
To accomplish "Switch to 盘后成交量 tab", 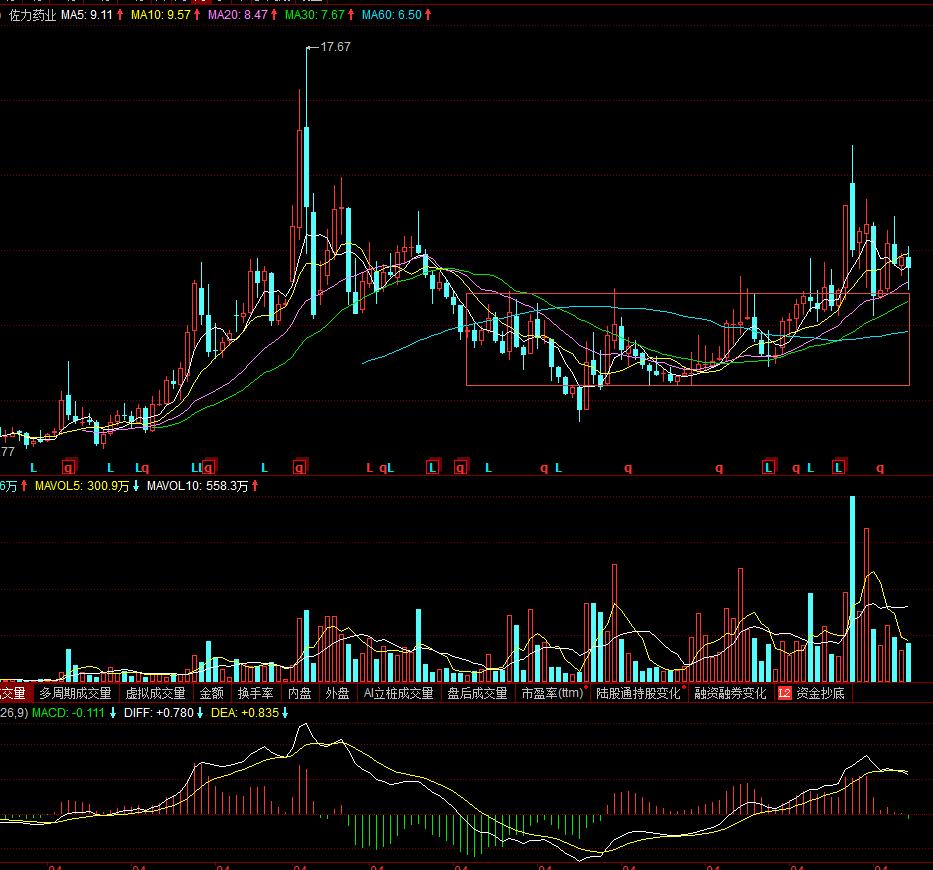I will tap(477, 693).
